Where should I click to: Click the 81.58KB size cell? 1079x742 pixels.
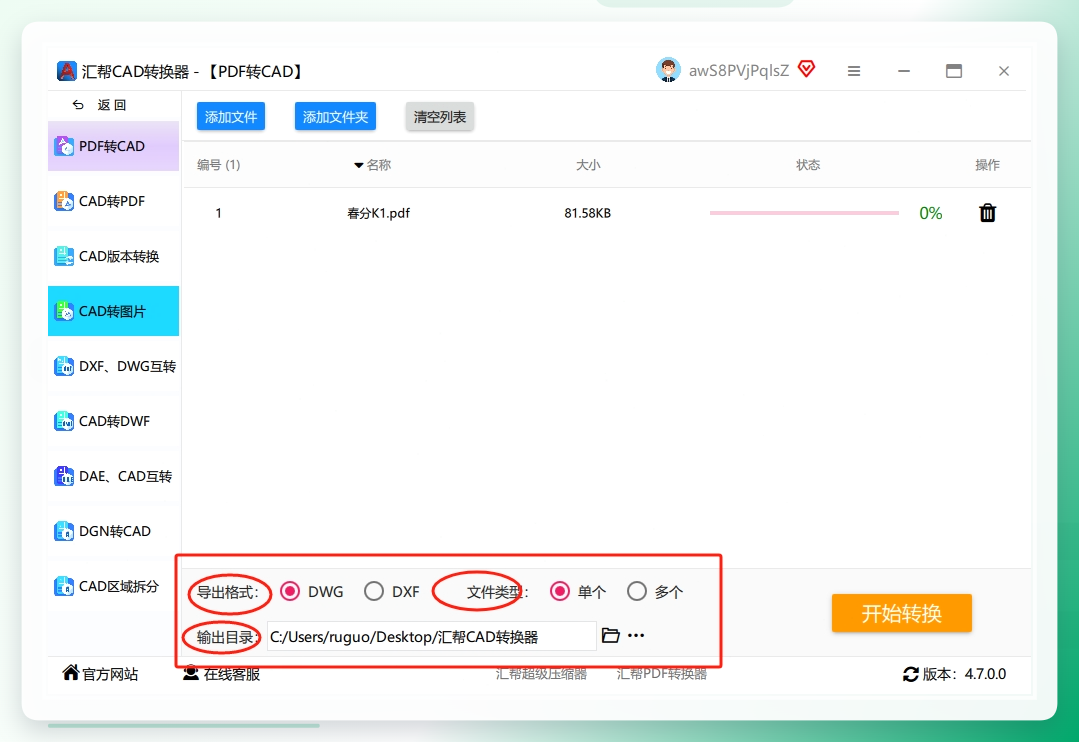pos(588,213)
